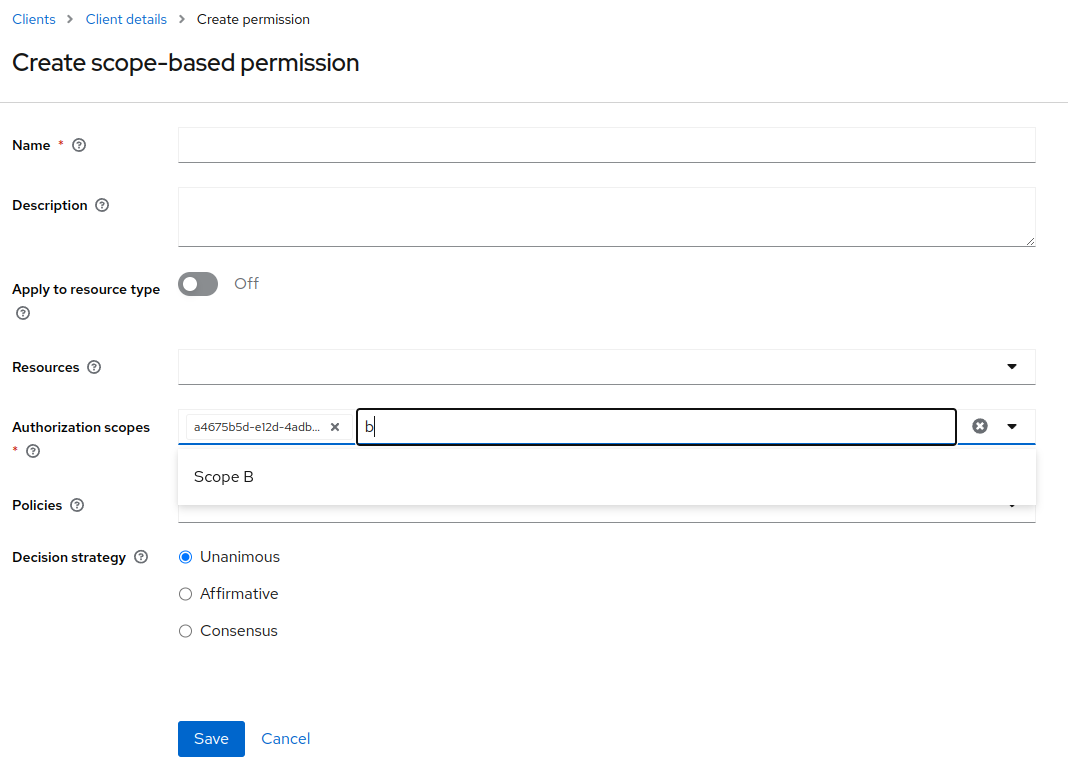This screenshot has width=1068, height=775.
Task: Toggle the Authorization scopes dropdown arrow
Action: point(1011,426)
